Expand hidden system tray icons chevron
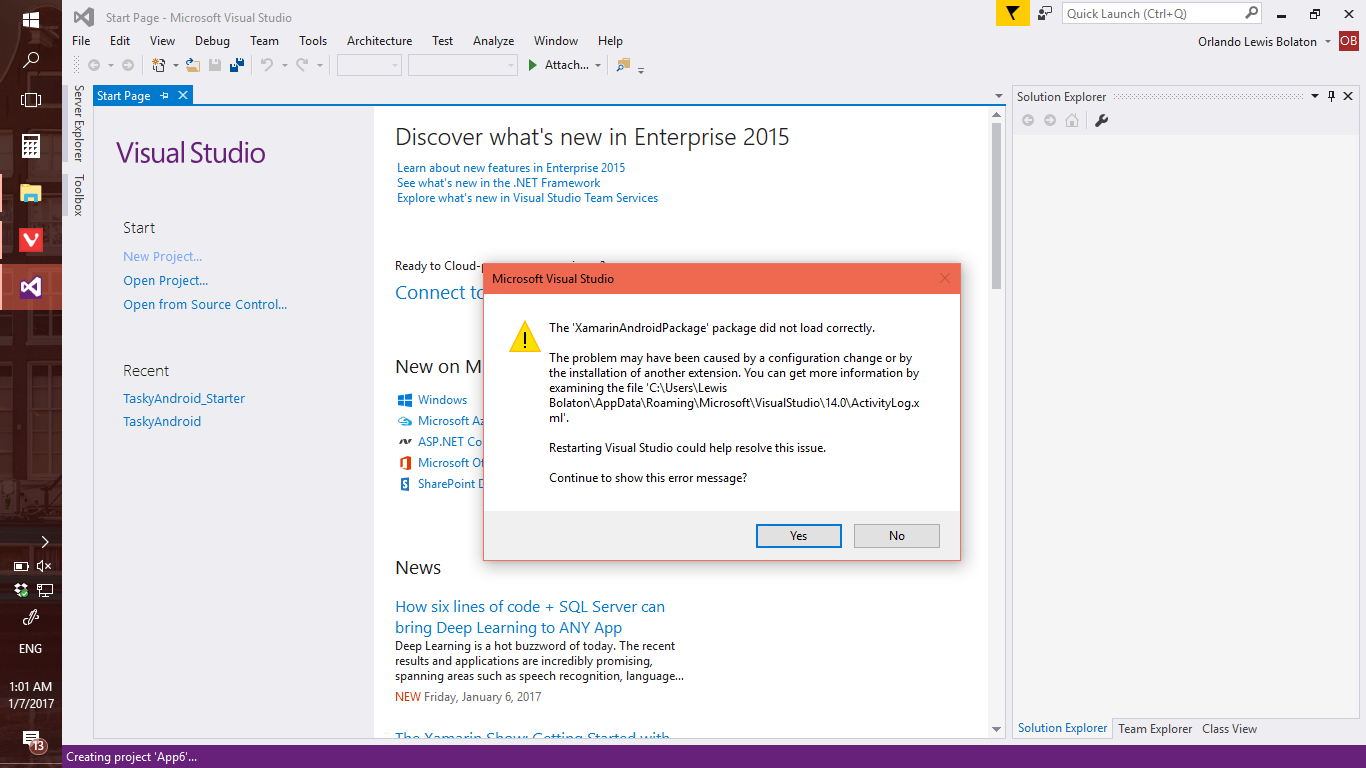The width and height of the screenshot is (1366, 768). 44,541
